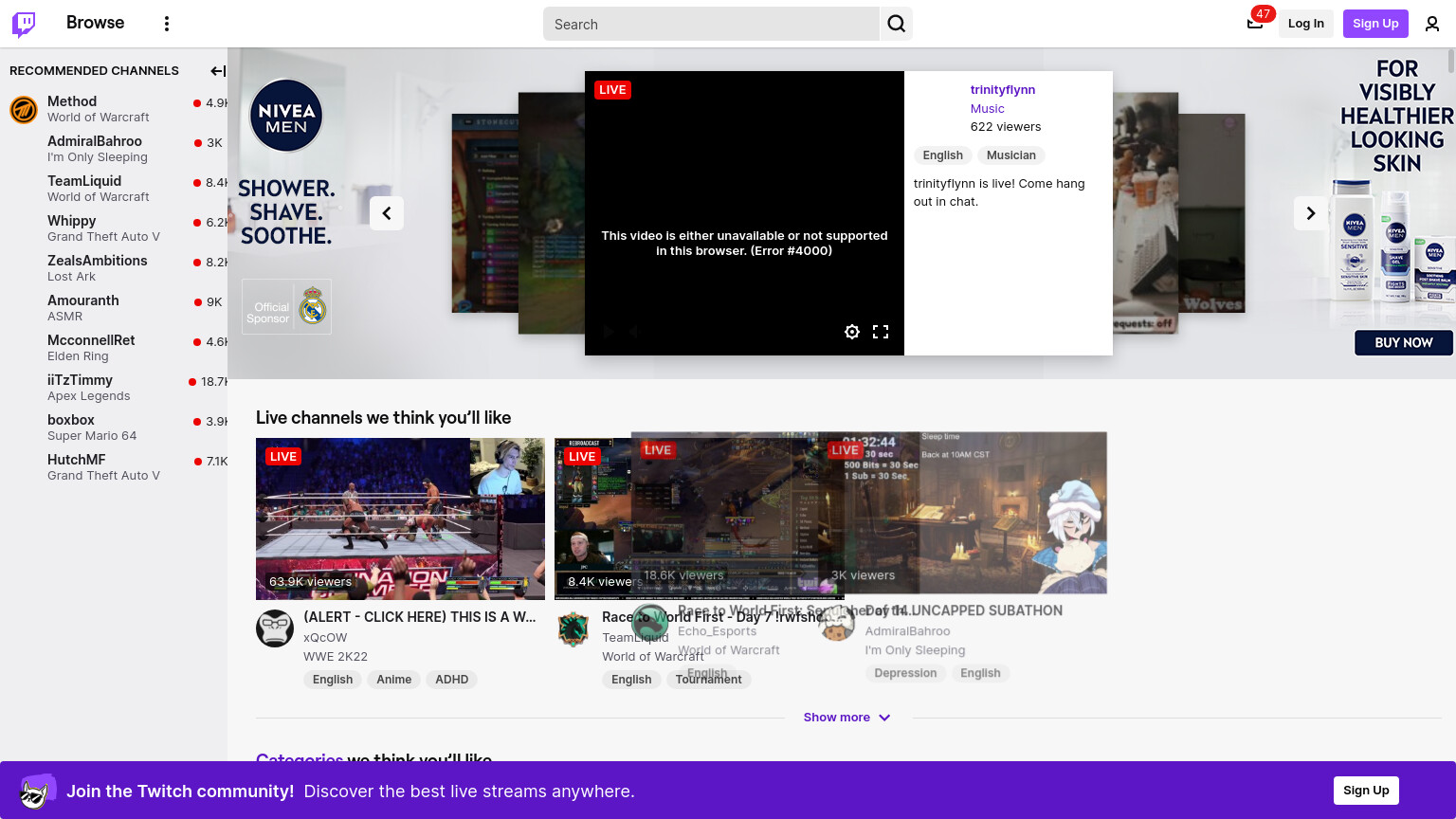Open McconnellRet in recommended channels
This screenshot has height=819, width=1456.
pyautogui.click(x=114, y=348)
